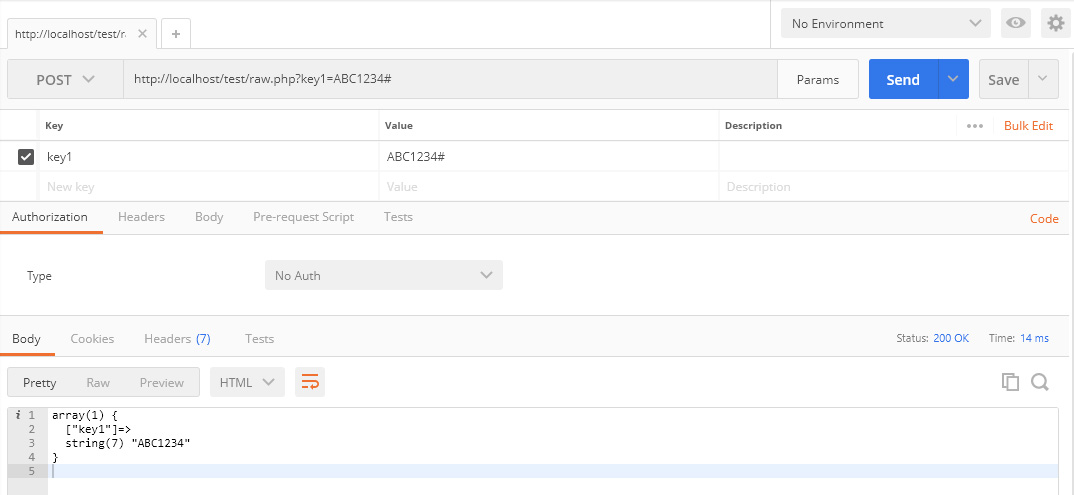Open the response Cookies tab
Image resolution: width=1074 pixels, height=495 pixels.
click(92, 339)
